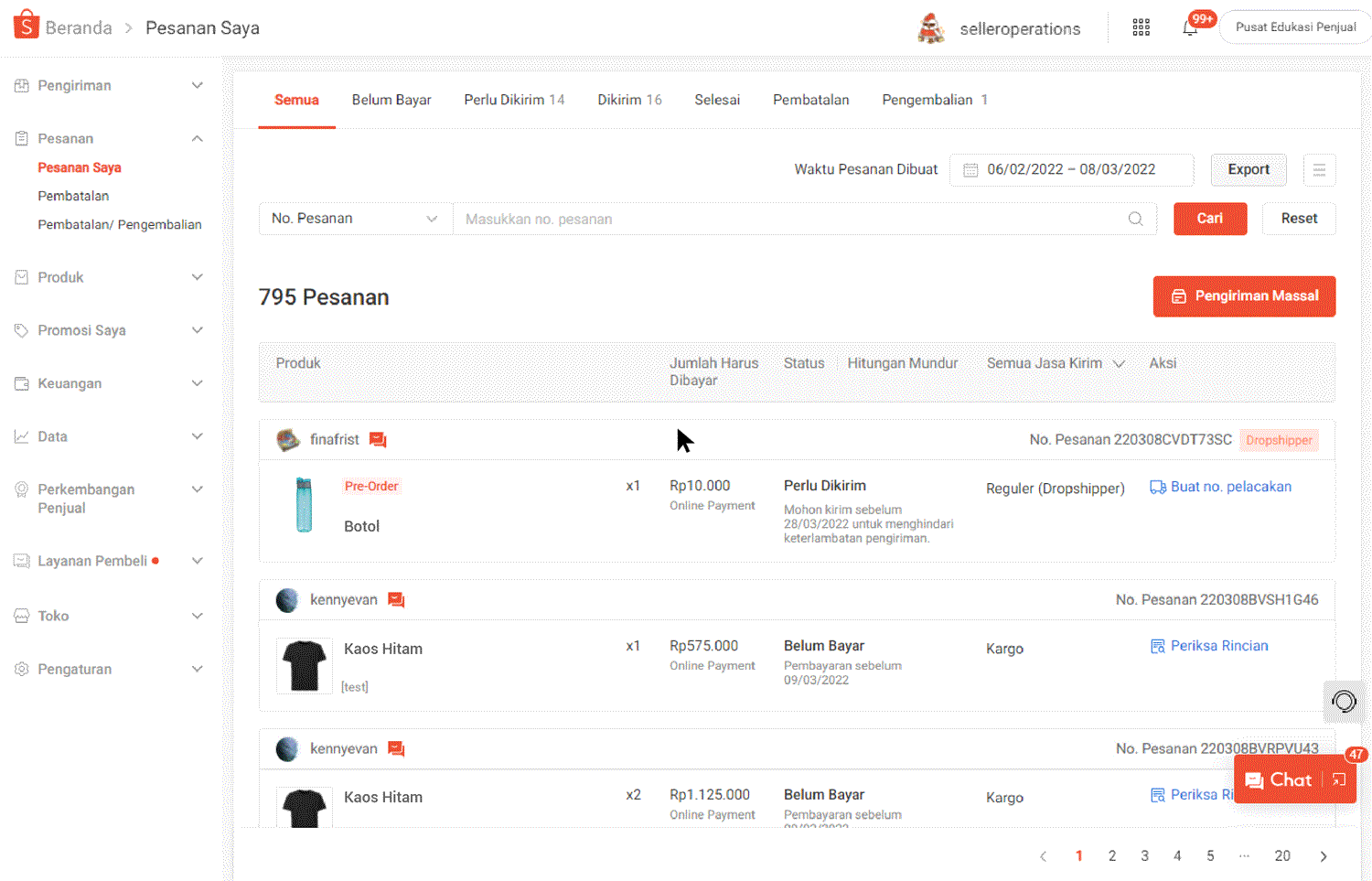Click the Pengiriman Massal button

1244,296
